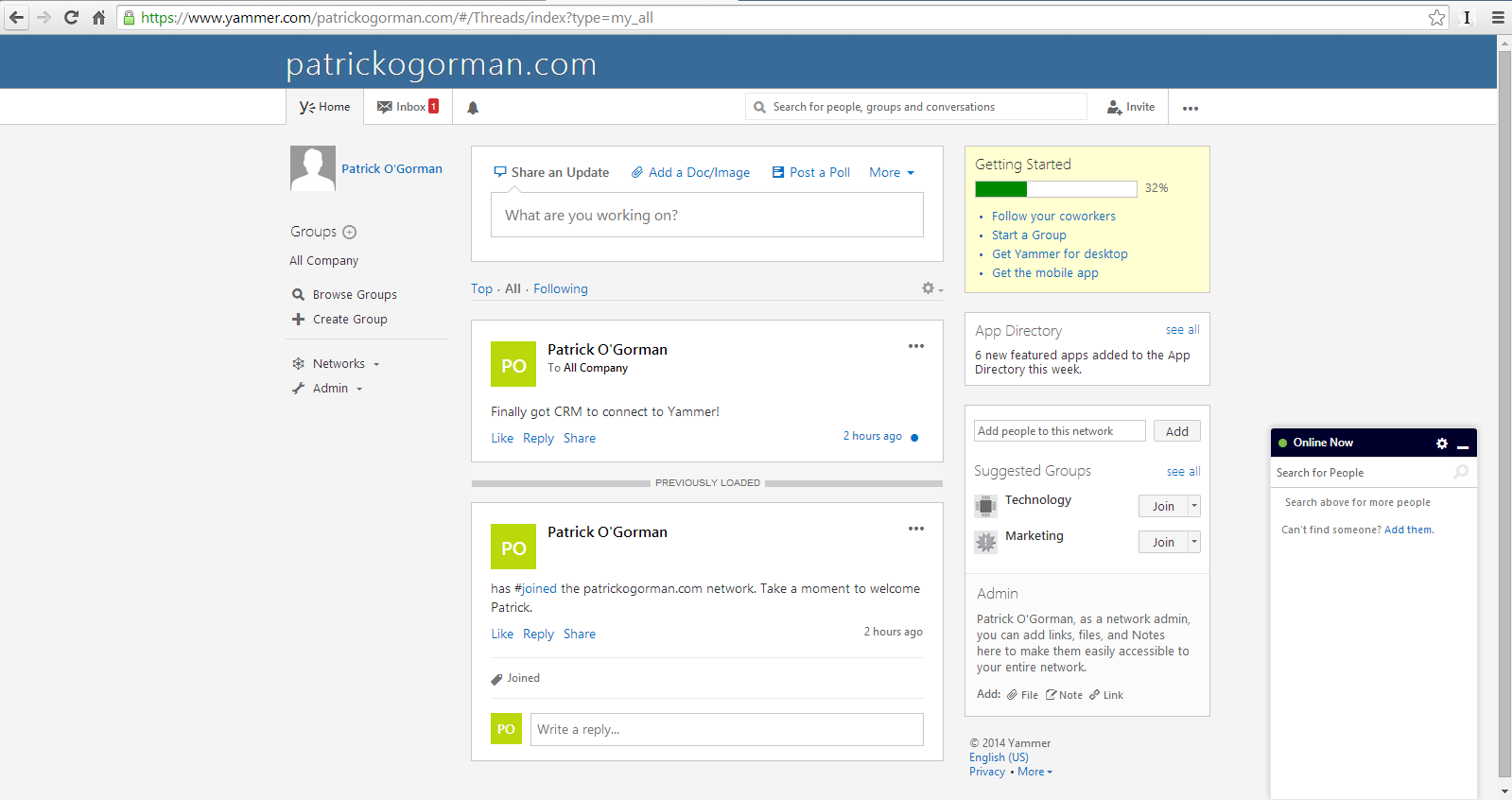Select Add a Doc/Image option
Screen dimensions: 1512x800
point(690,172)
